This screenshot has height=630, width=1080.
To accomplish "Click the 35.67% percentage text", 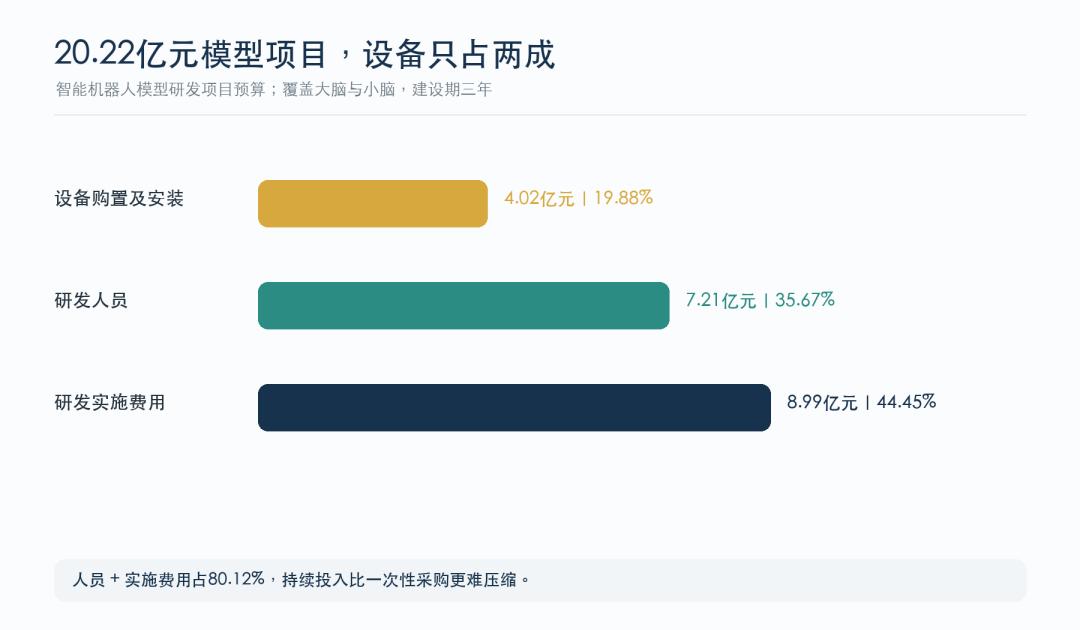I will click(805, 300).
